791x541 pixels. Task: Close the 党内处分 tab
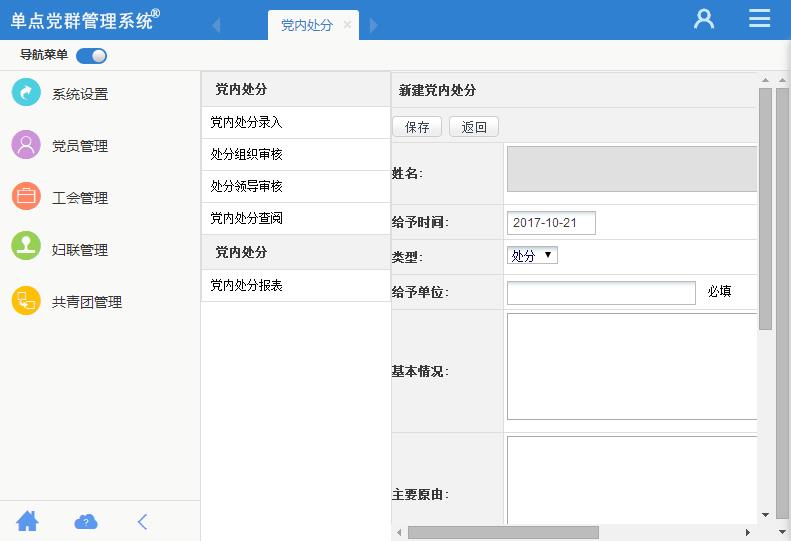pos(347,24)
